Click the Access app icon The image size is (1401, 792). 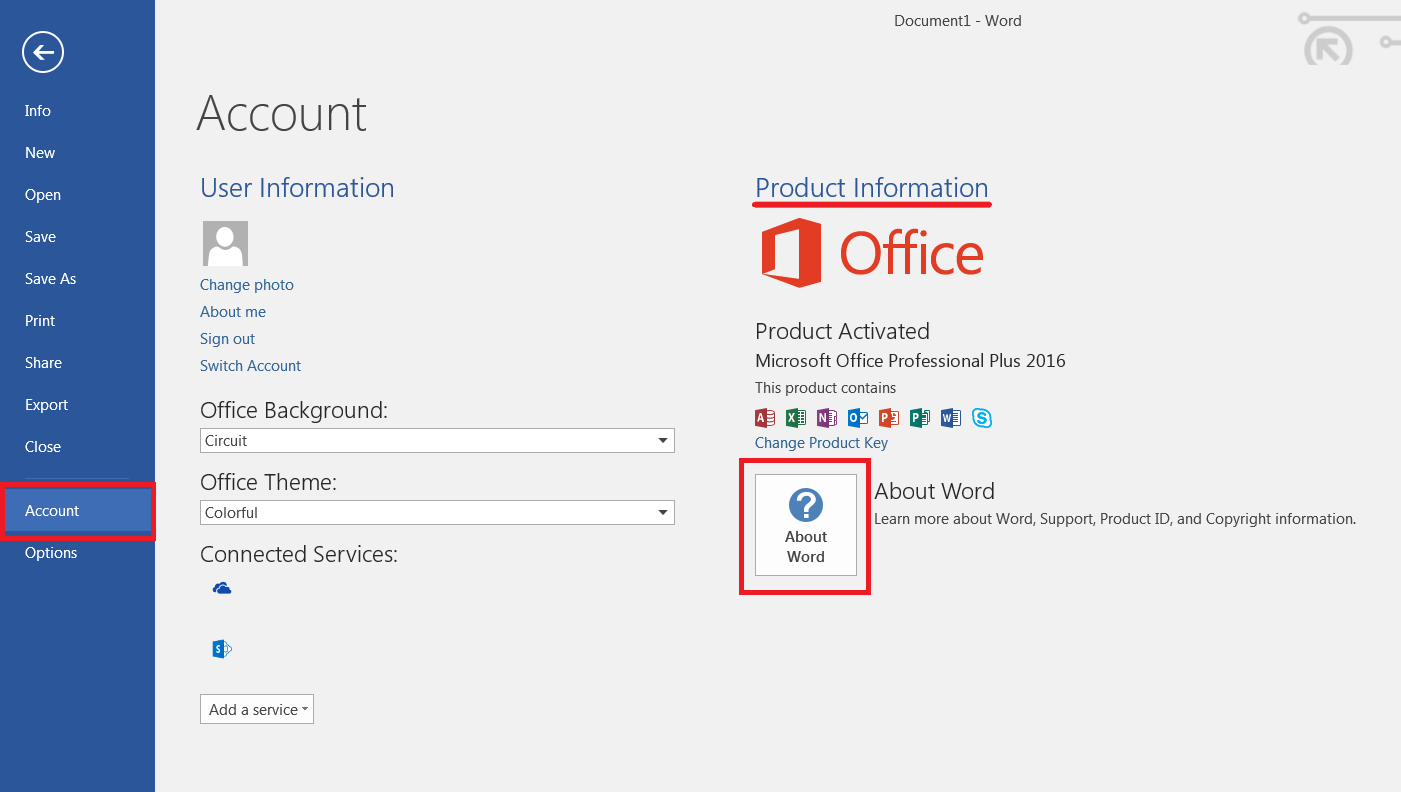point(765,418)
